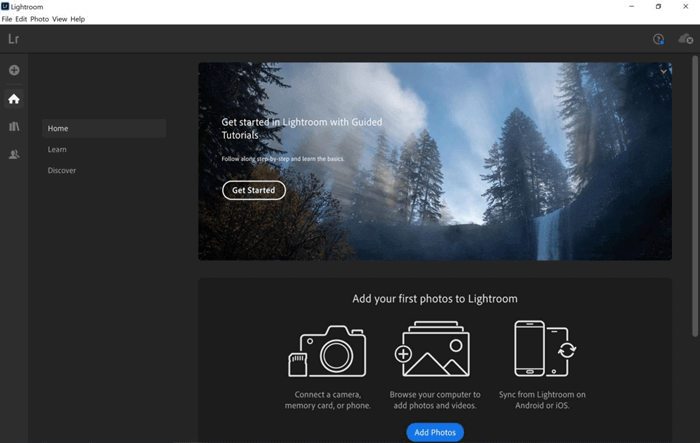The height and width of the screenshot is (443, 700).
Task: Click the browse computer photos illustration
Action: pos(432,349)
